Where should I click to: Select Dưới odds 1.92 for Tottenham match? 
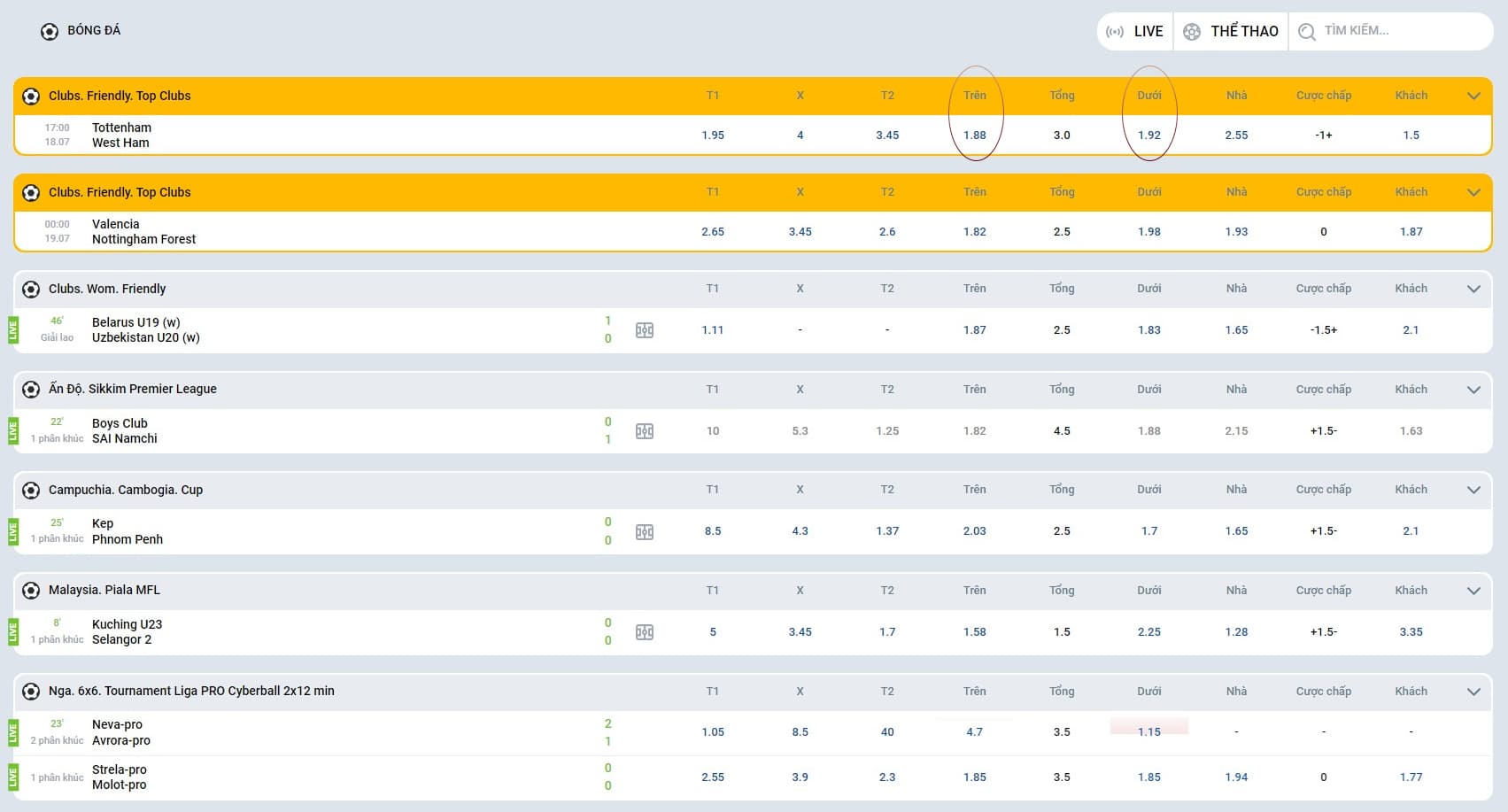[1149, 135]
